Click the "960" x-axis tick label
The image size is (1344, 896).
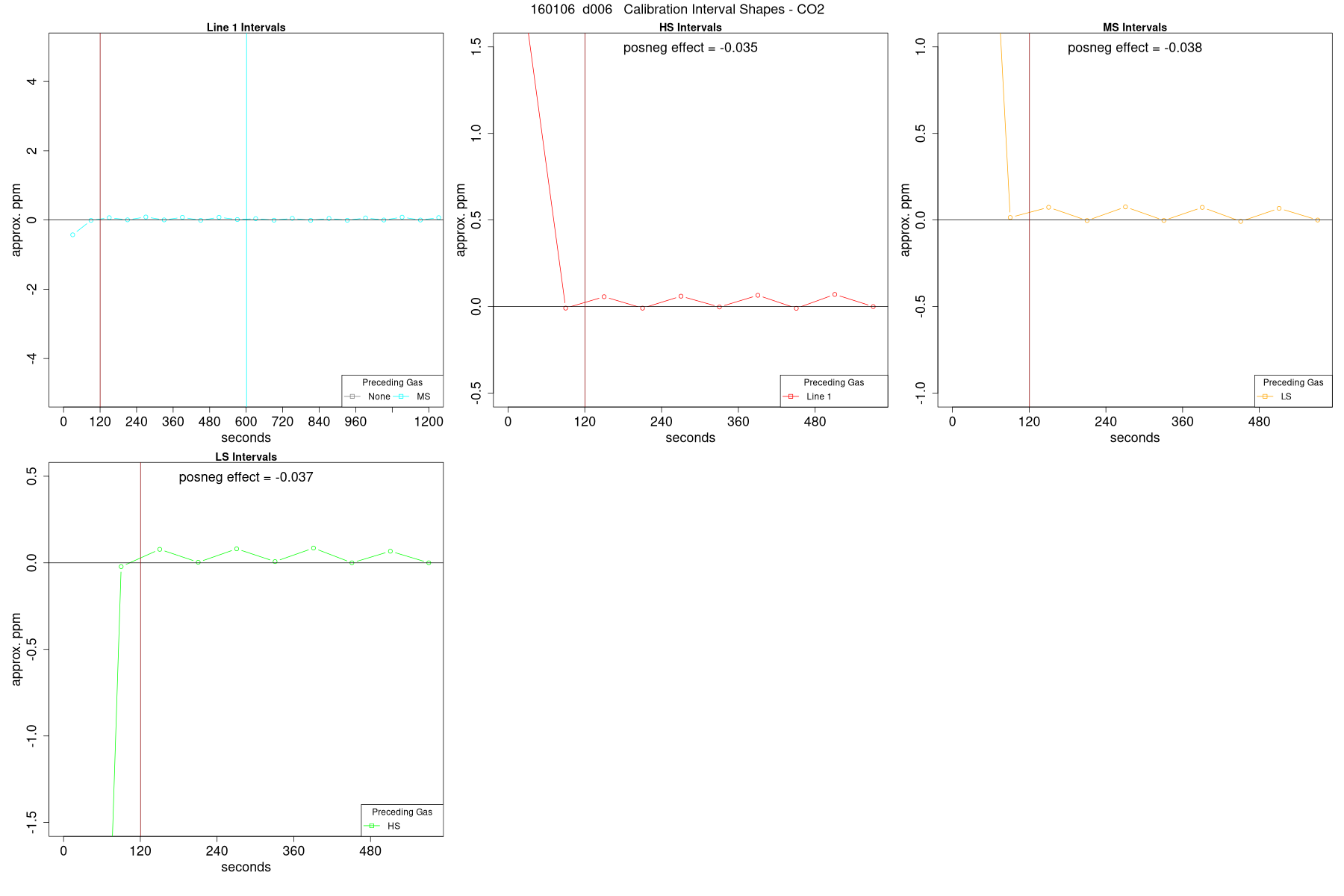355,422
